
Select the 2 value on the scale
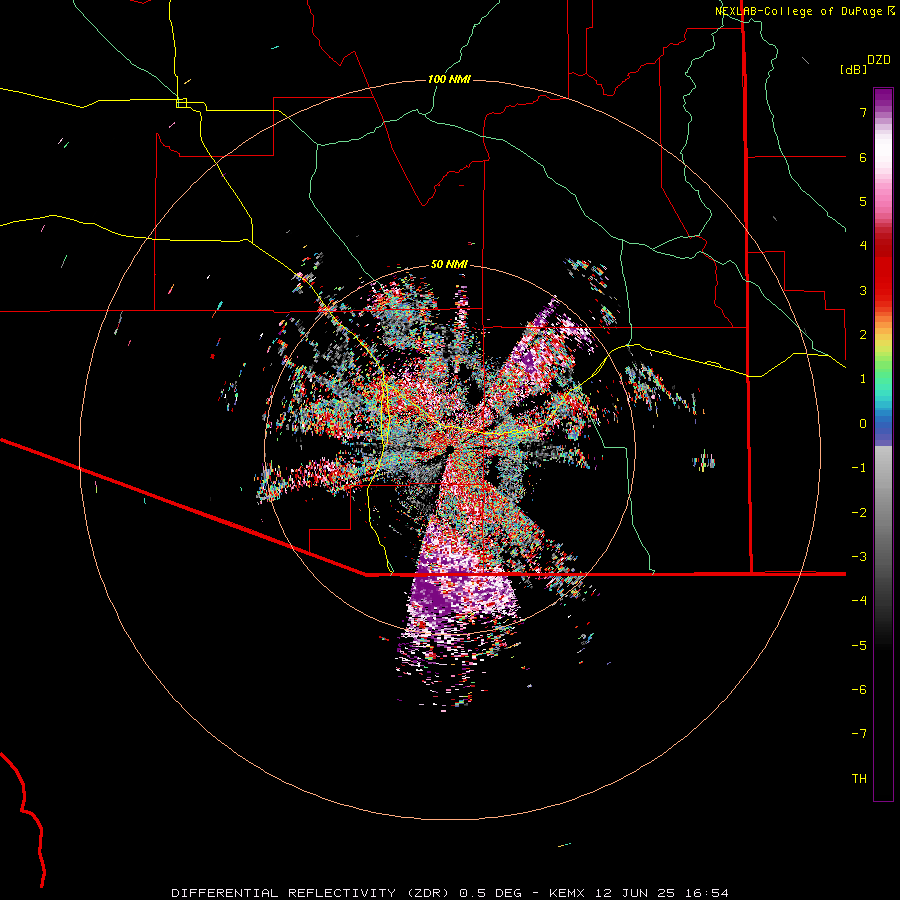click(863, 335)
